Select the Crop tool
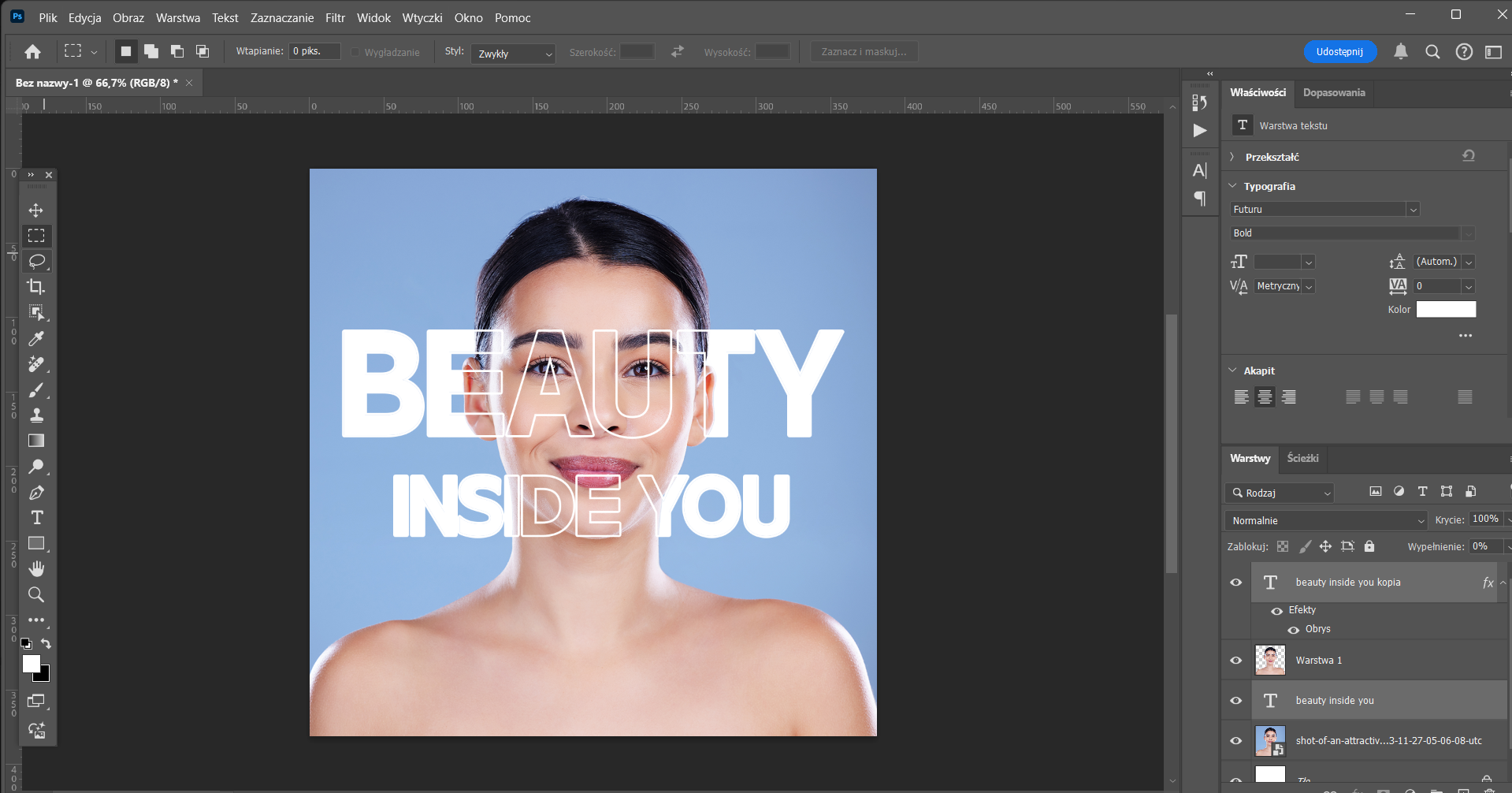 (x=36, y=286)
